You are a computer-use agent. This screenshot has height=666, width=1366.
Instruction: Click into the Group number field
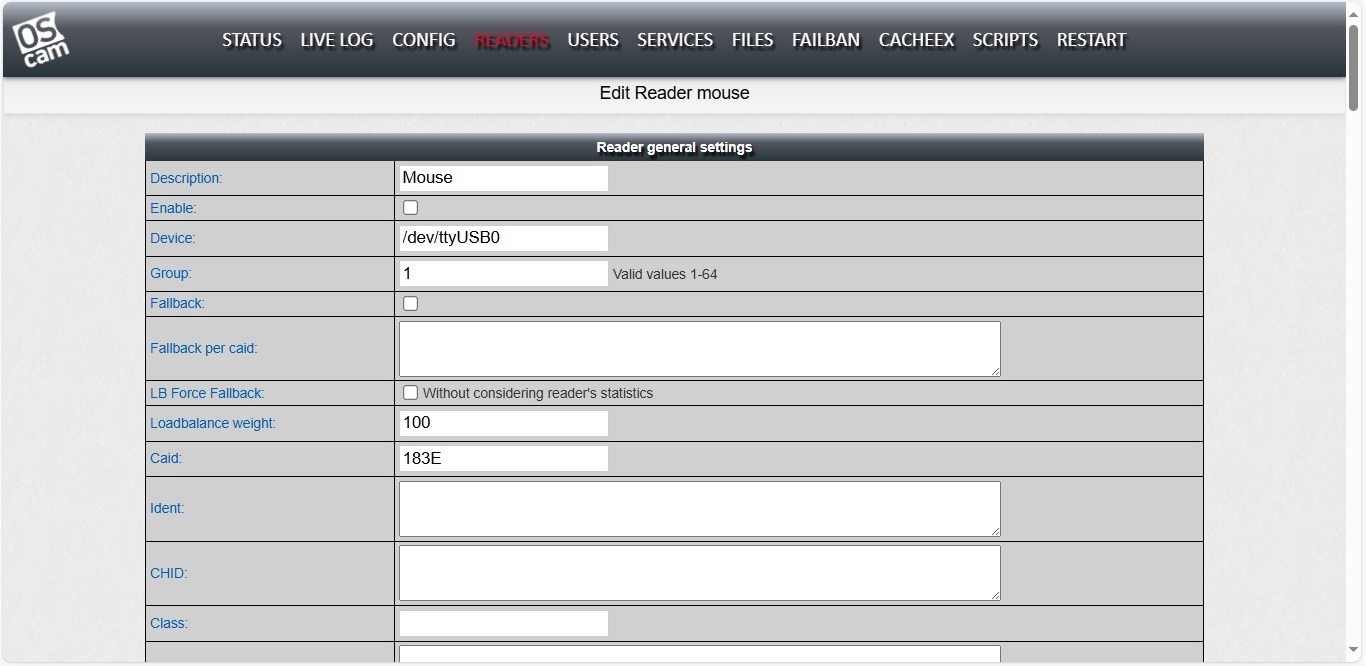pyautogui.click(x=503, y=273)
